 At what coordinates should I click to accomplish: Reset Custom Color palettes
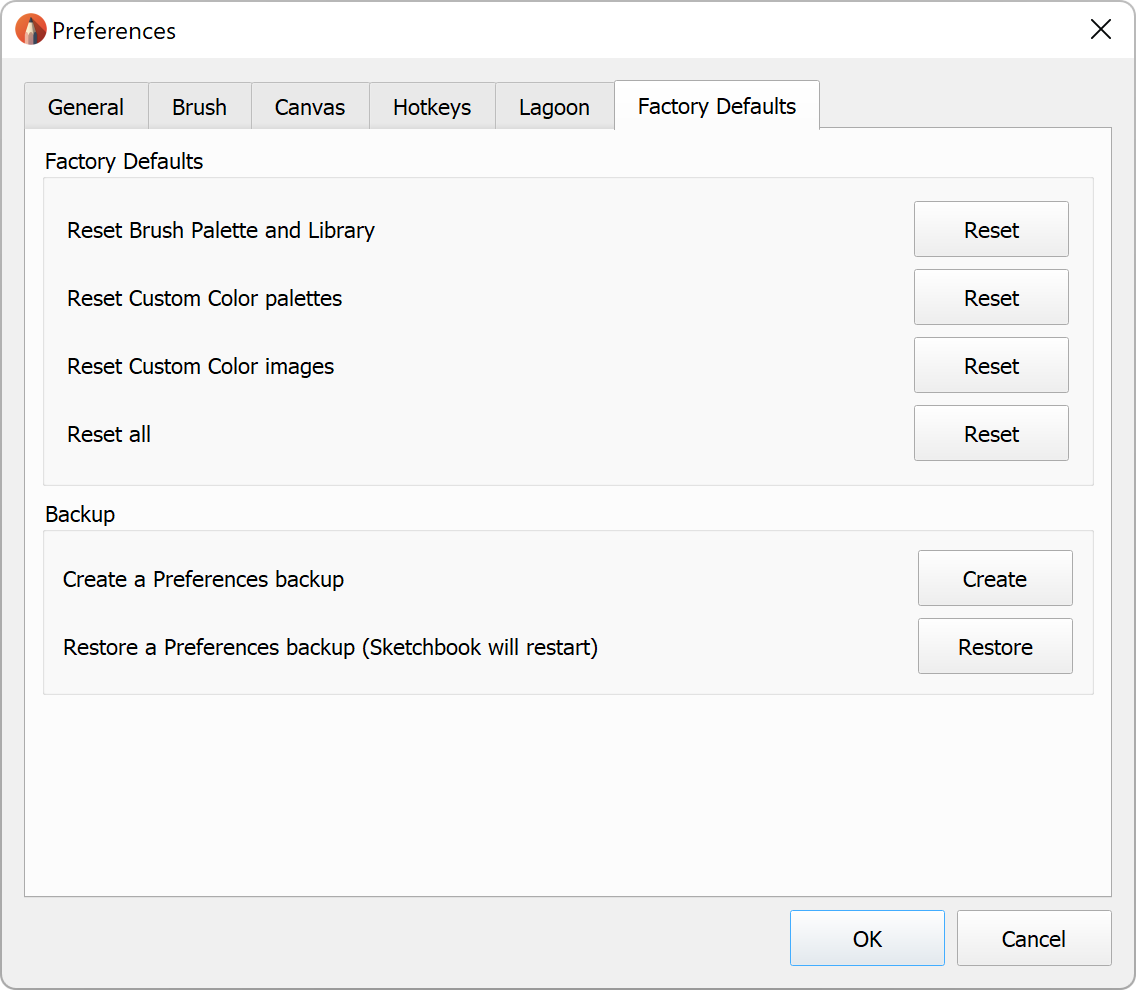[x=991, y=298]
